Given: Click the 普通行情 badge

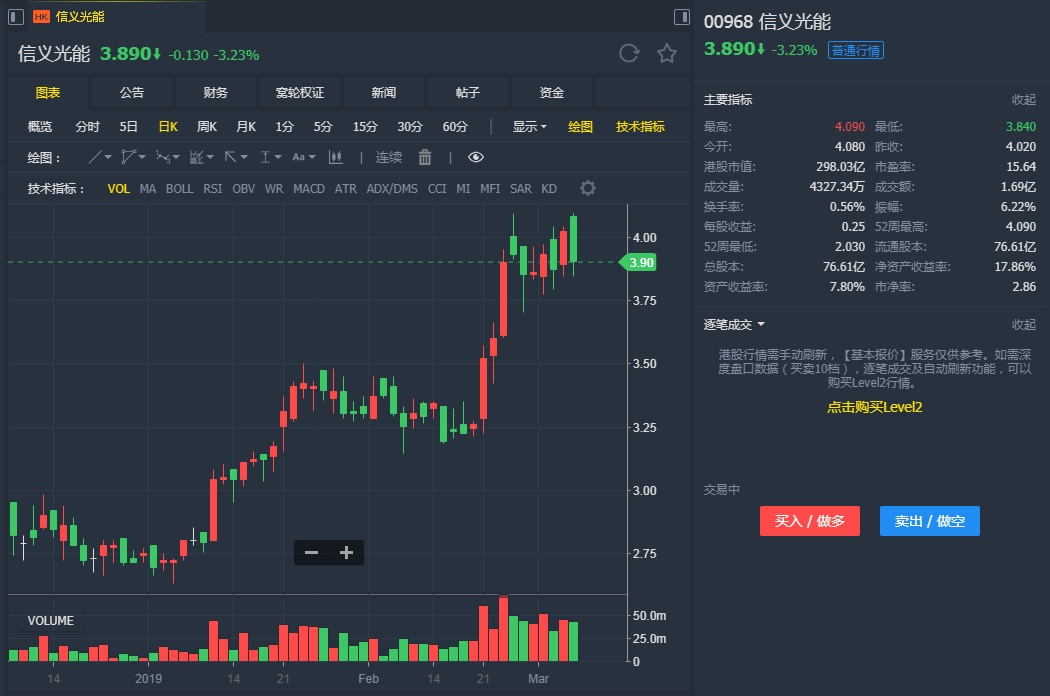Looking at the screenshot, I should [856, 50].
